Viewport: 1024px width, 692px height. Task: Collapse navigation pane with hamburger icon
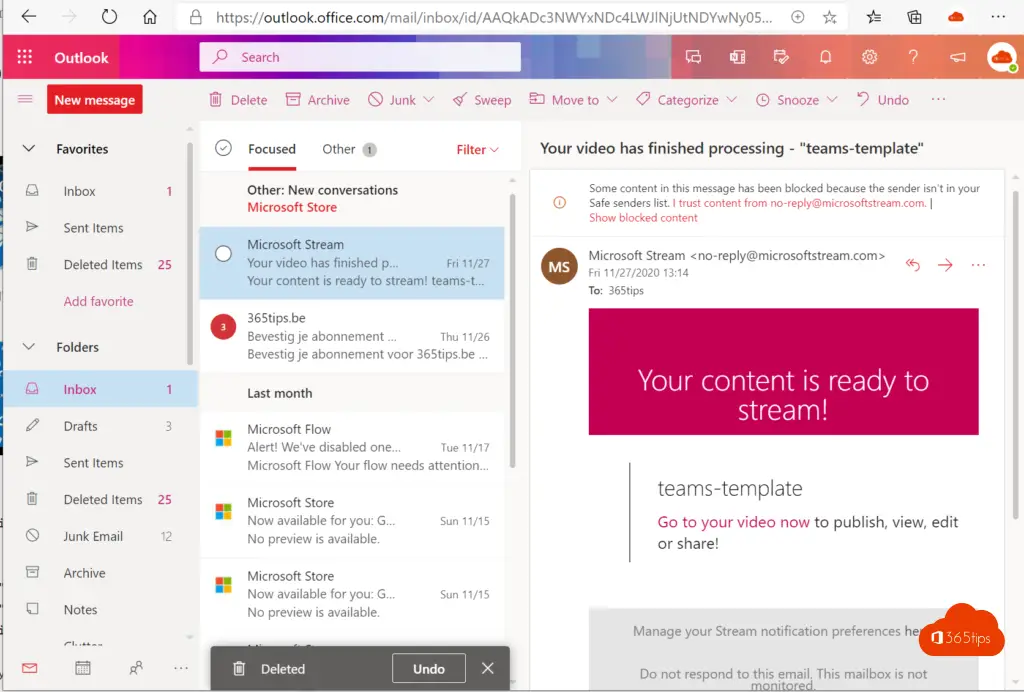25,99
